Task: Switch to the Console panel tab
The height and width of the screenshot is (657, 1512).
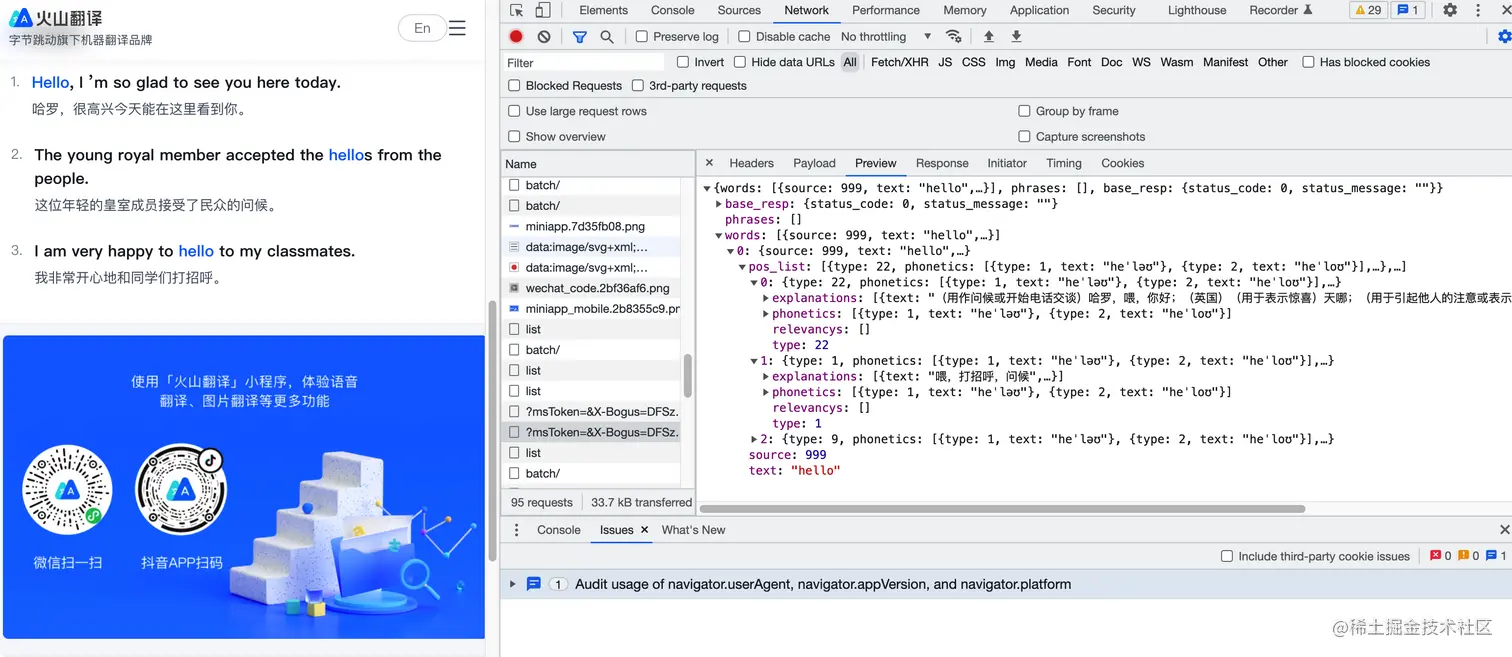Action: point(672,10)
